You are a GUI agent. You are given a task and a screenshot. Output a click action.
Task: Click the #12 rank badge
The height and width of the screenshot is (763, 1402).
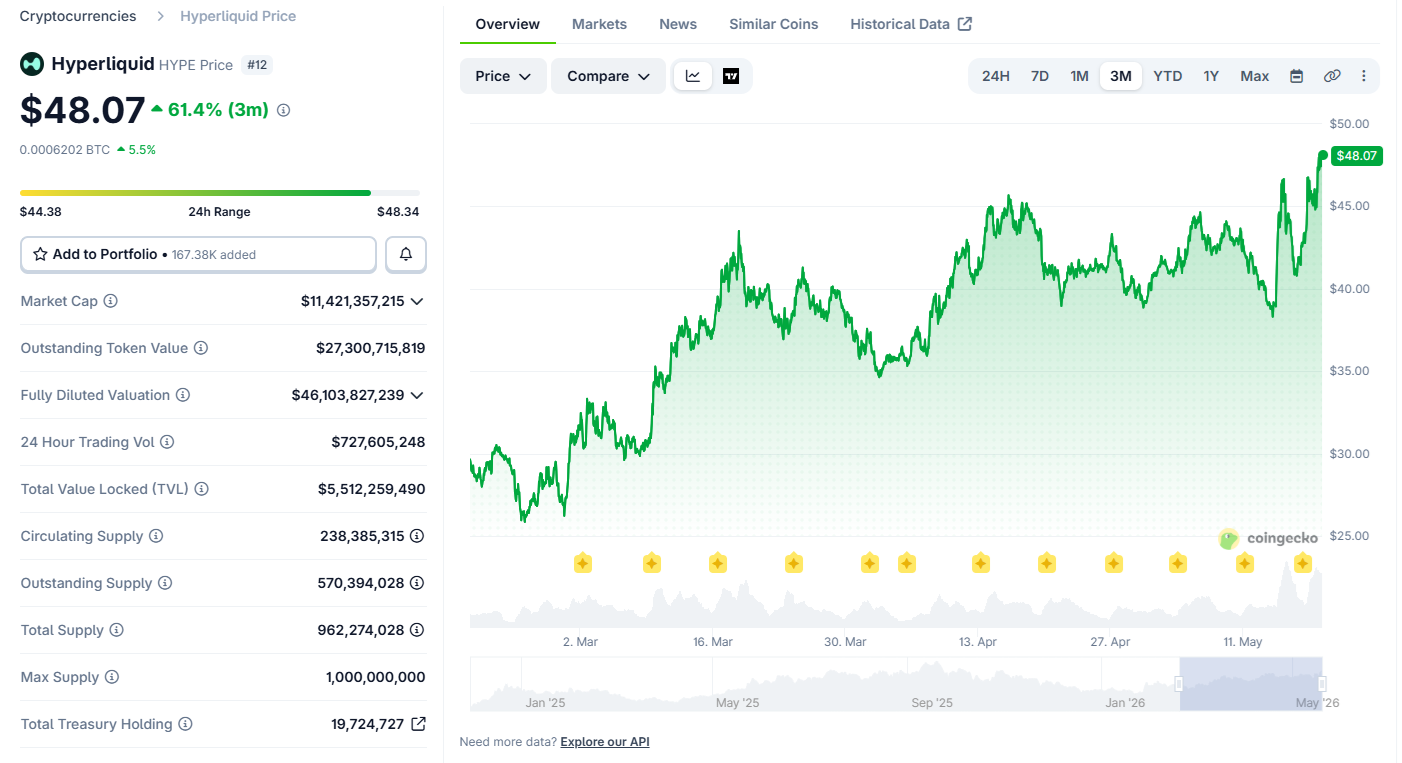coord(257,65)
